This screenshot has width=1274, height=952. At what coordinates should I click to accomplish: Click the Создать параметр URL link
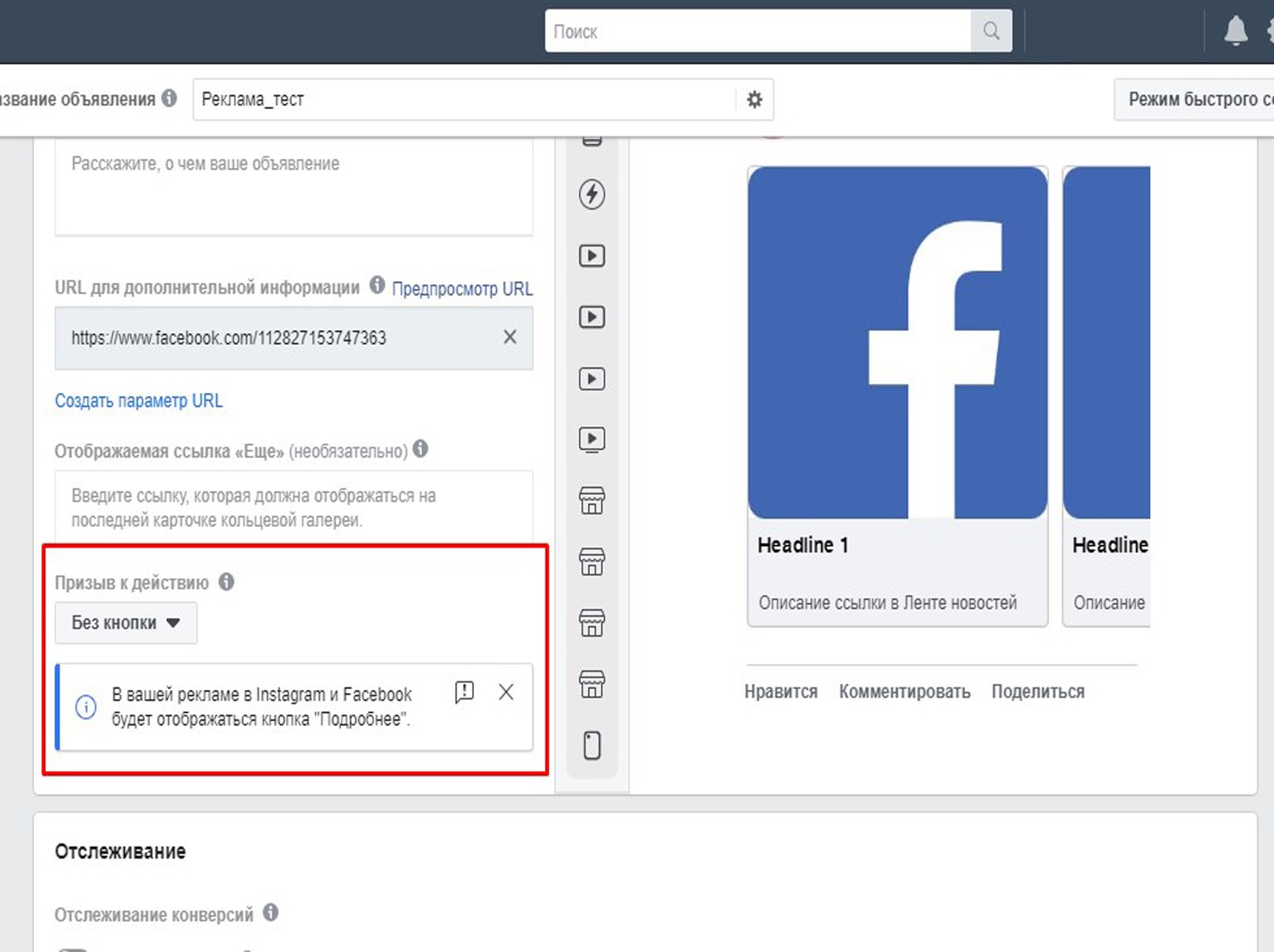(138, 400)
